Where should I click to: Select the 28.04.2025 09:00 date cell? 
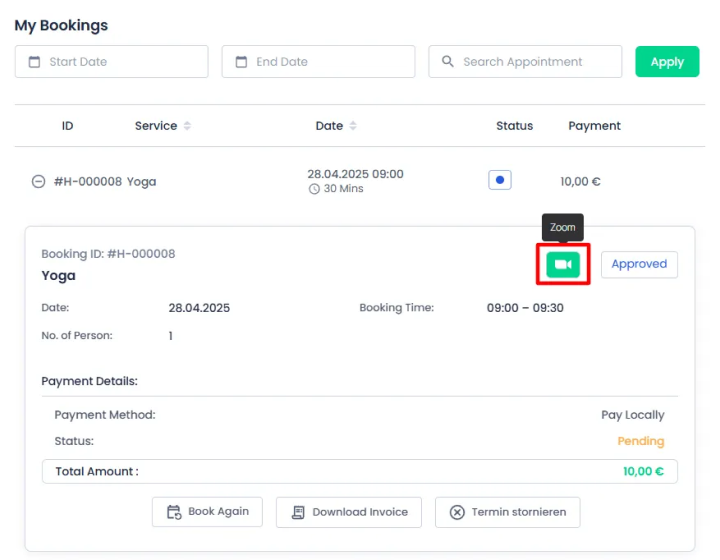(355, 174)
